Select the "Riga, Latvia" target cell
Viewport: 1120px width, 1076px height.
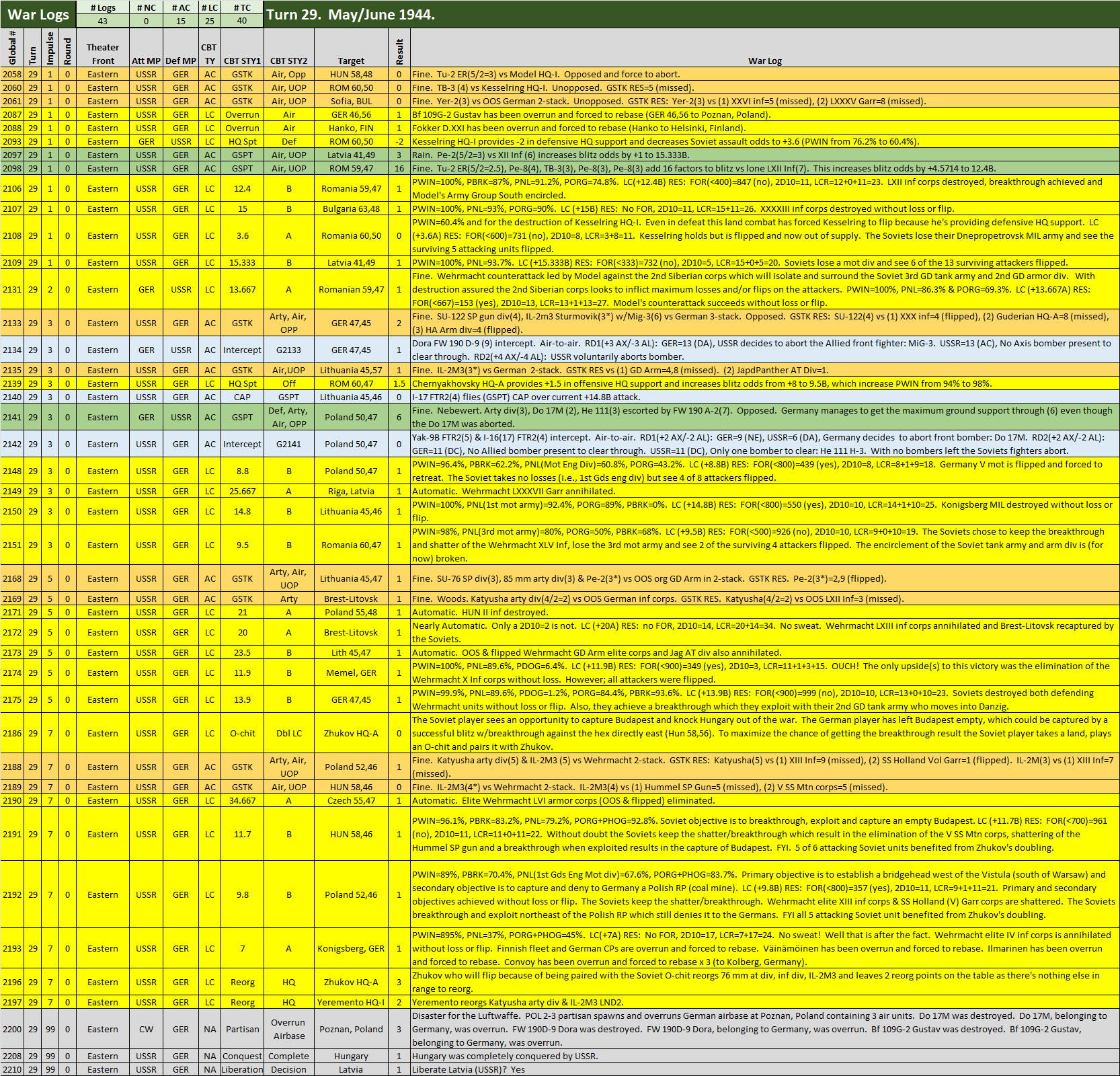click(x=351, y=491)
